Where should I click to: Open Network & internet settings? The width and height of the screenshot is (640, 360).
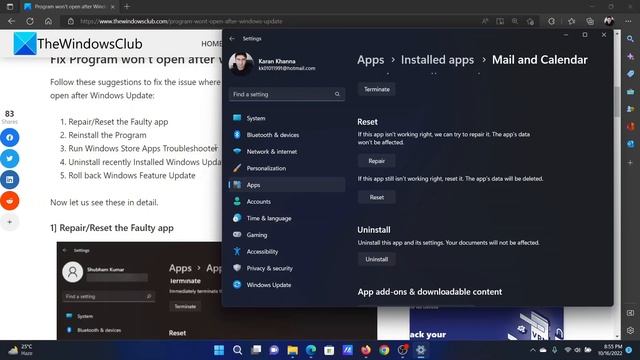point(287,151)
